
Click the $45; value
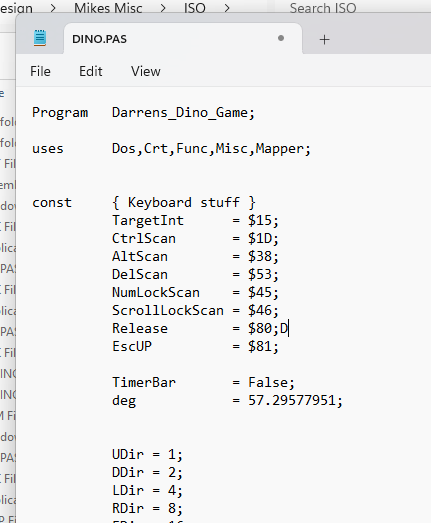click(263, 293)
